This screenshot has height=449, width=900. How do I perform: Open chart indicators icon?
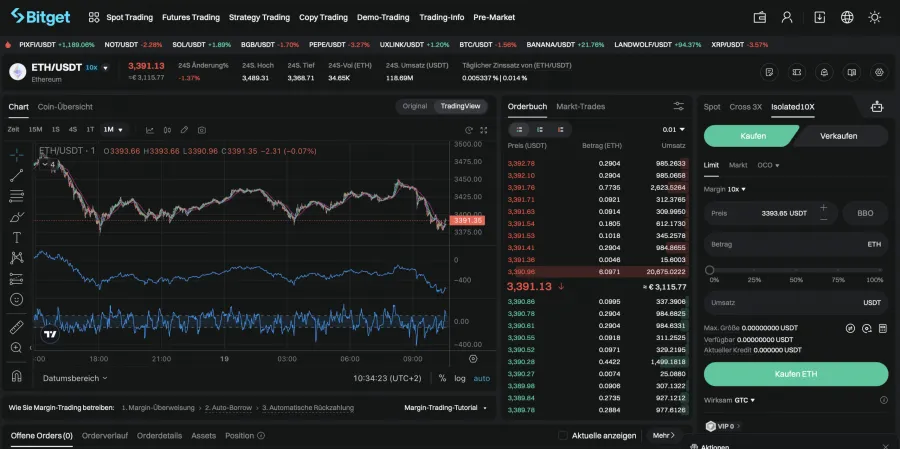point(150,130)
